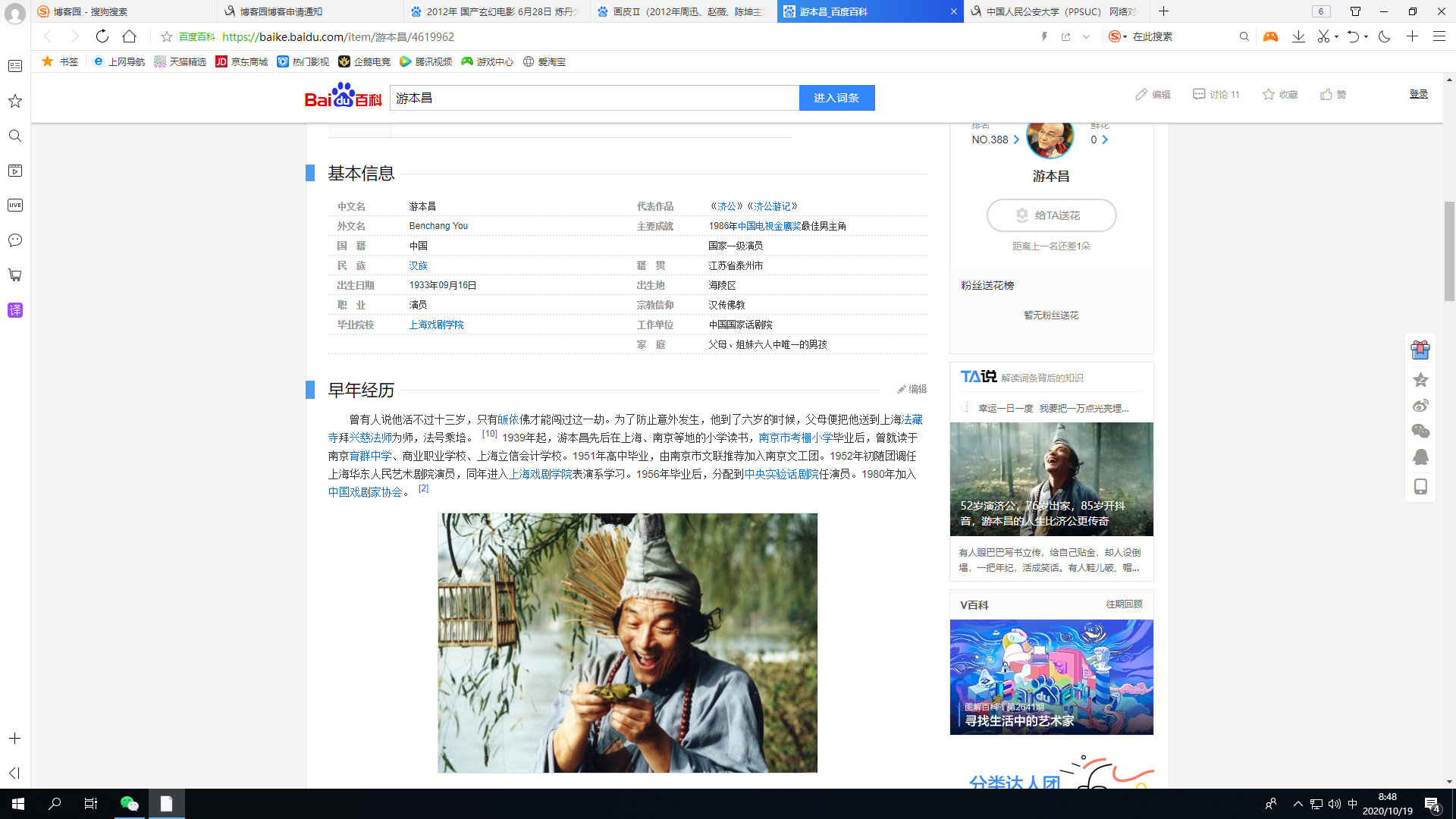Click the 游本昌 search input field
1456x819 pixels.
[594, 98]
